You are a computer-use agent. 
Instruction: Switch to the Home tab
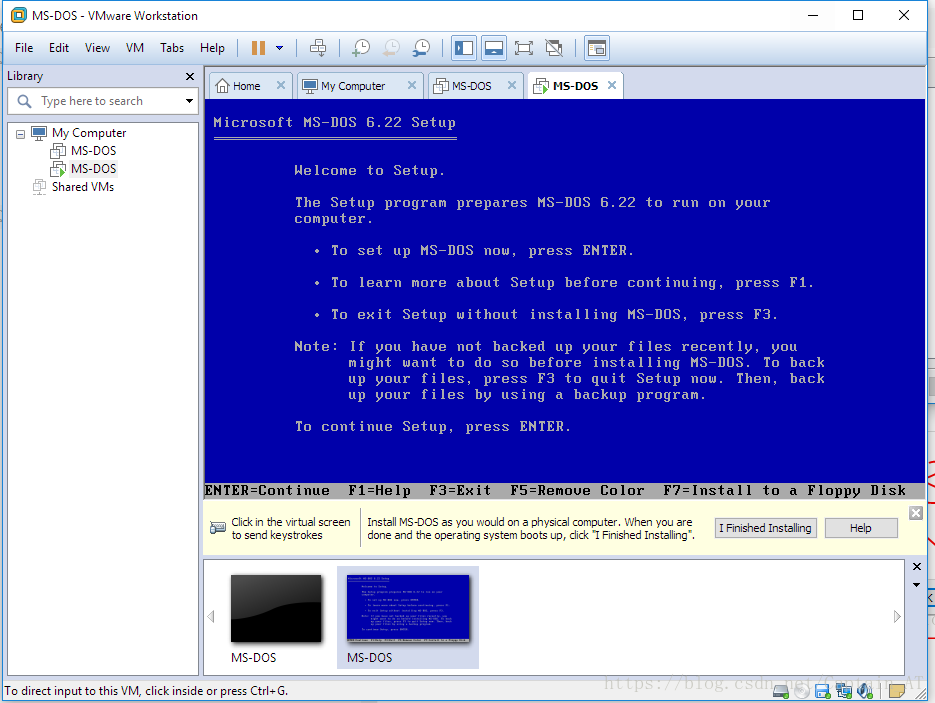click(246, 86)
